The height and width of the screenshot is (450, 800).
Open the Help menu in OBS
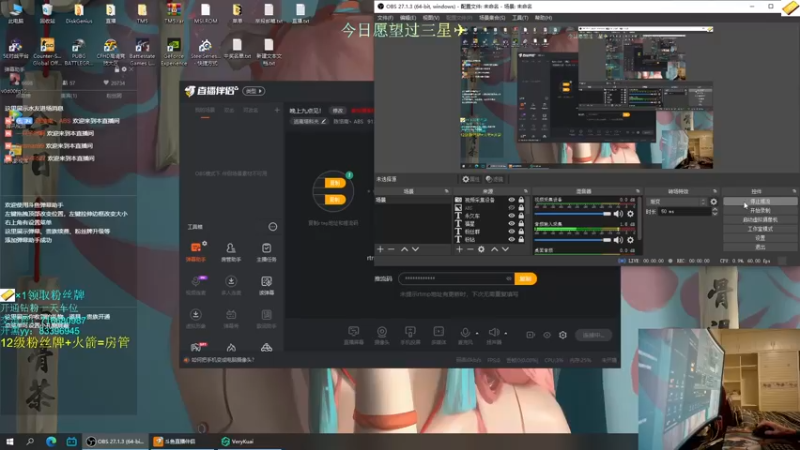pyautogui.click(x=543, y=18)
